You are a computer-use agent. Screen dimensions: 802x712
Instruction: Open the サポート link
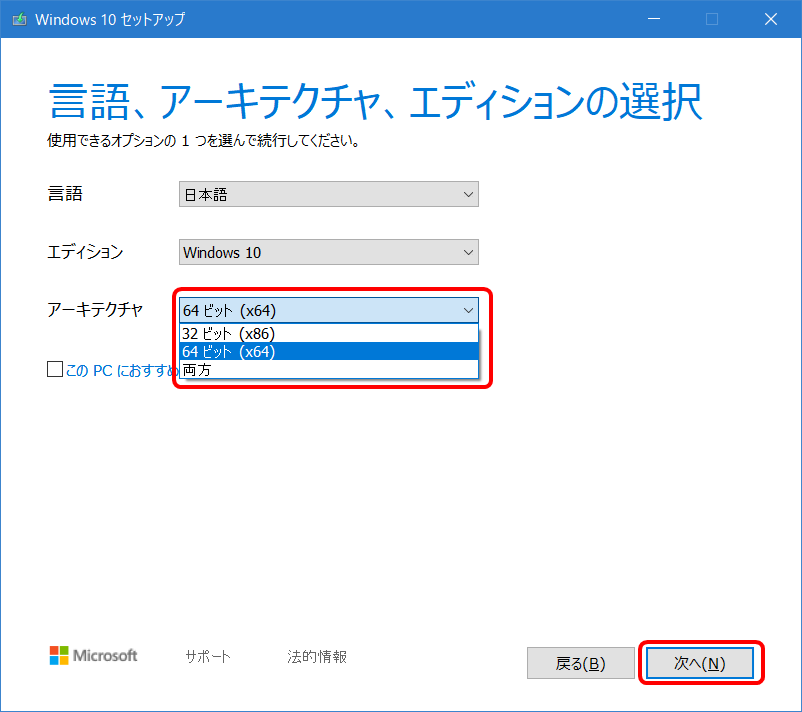(208, 656)
